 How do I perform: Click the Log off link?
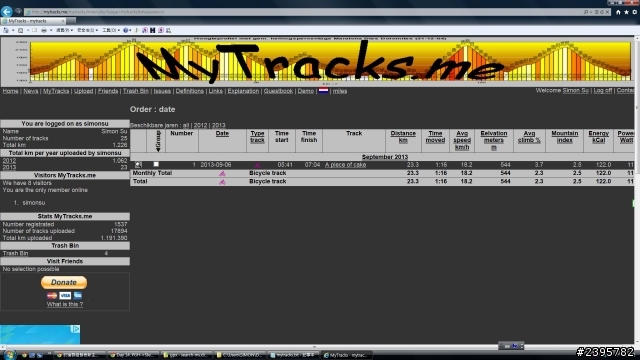point(603,90)
